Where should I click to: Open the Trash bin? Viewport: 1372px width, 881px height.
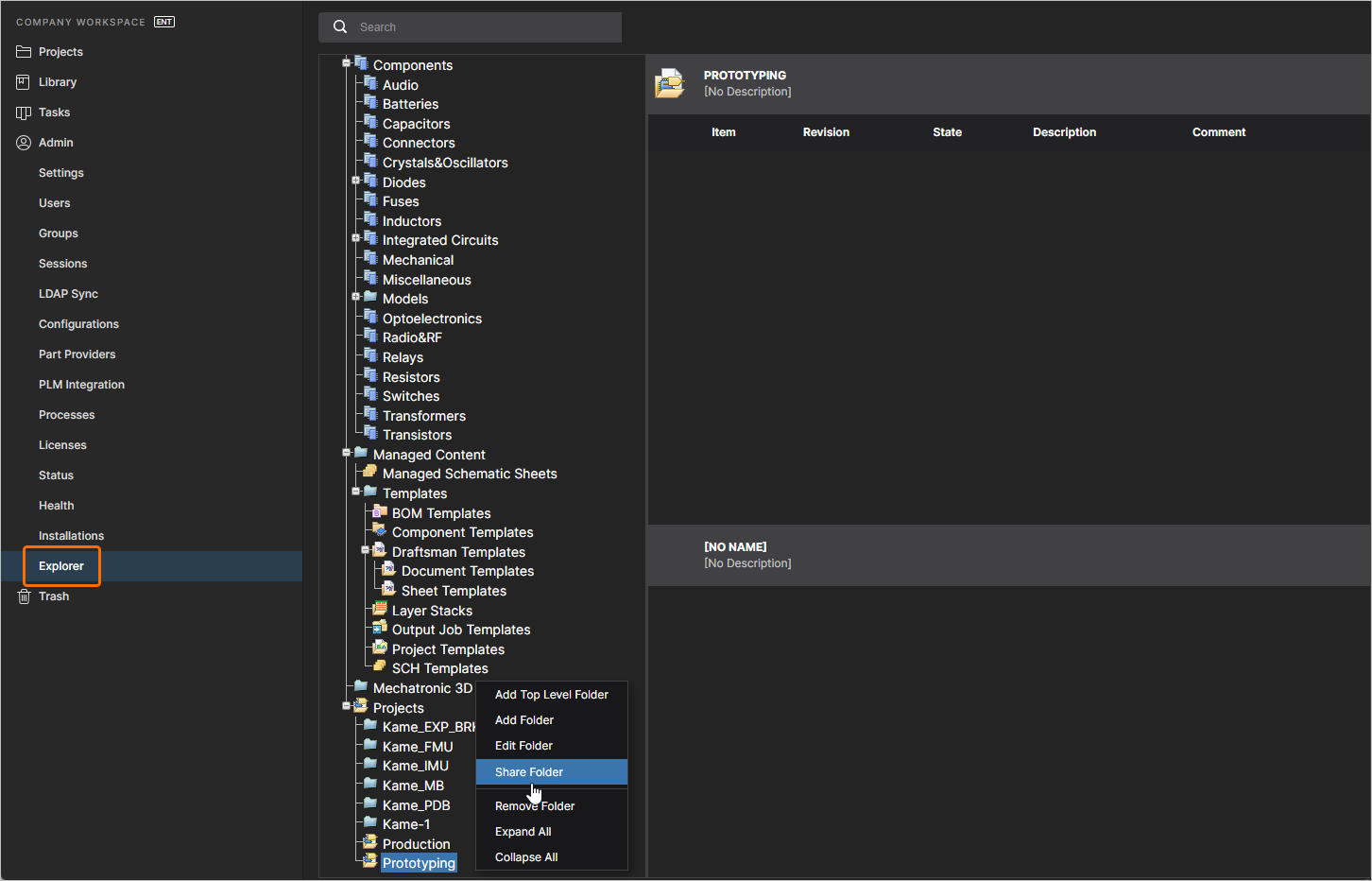click(55, 596)
